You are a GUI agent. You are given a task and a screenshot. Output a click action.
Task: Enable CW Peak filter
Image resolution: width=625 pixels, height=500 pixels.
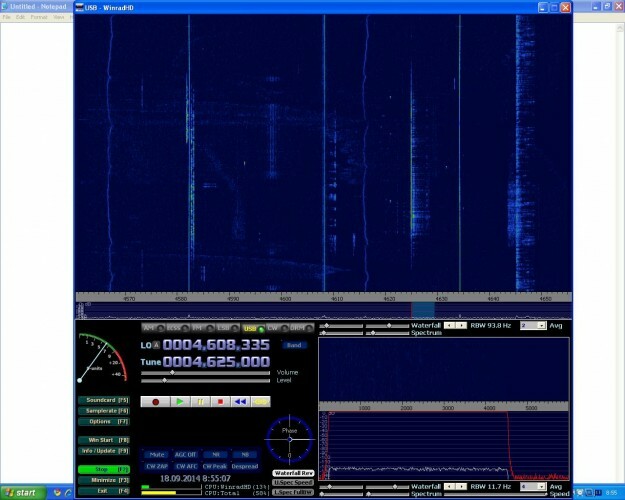point(215,466)
